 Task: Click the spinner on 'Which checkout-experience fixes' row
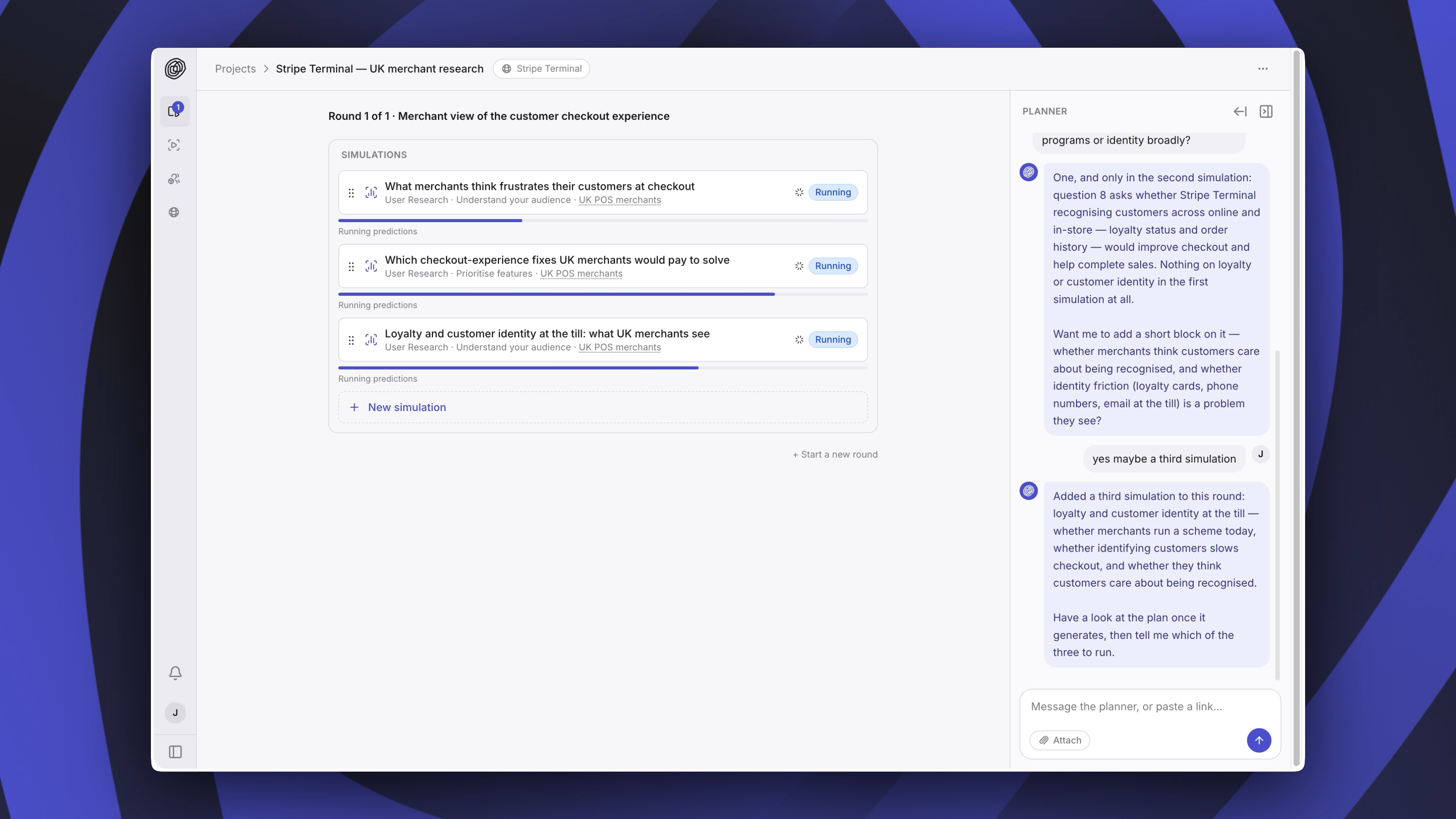(x=799, y=266)
